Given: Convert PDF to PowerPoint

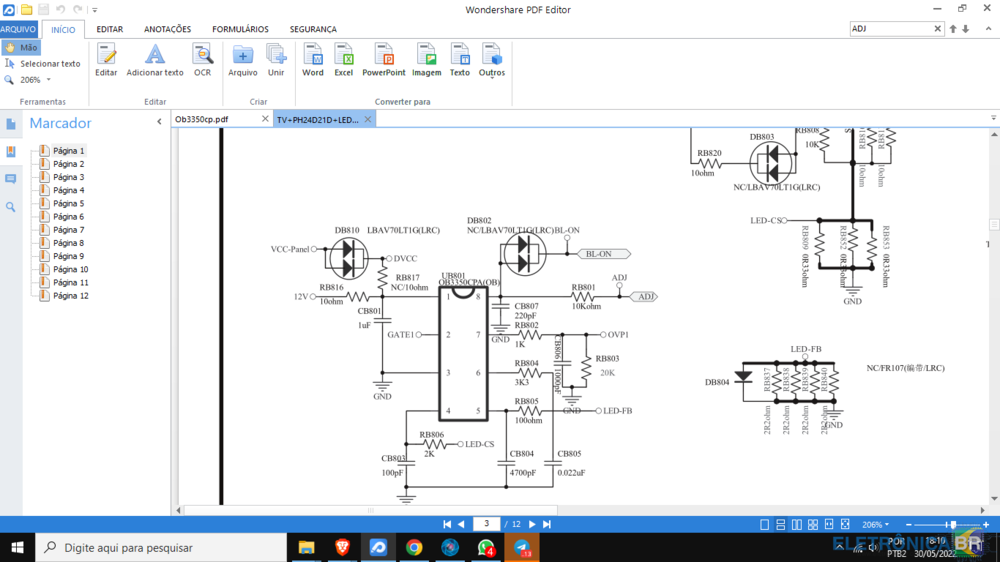Looking at the screenshot, I should coord(384,59).
